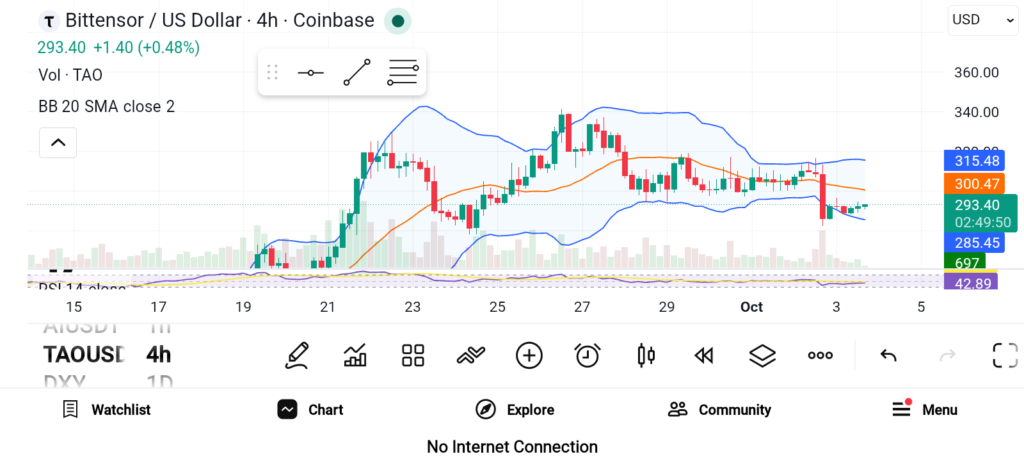Select parallel lines tool in floating toolbar
The height and width of the screenshot is (461, 1024).
point(403,72)
